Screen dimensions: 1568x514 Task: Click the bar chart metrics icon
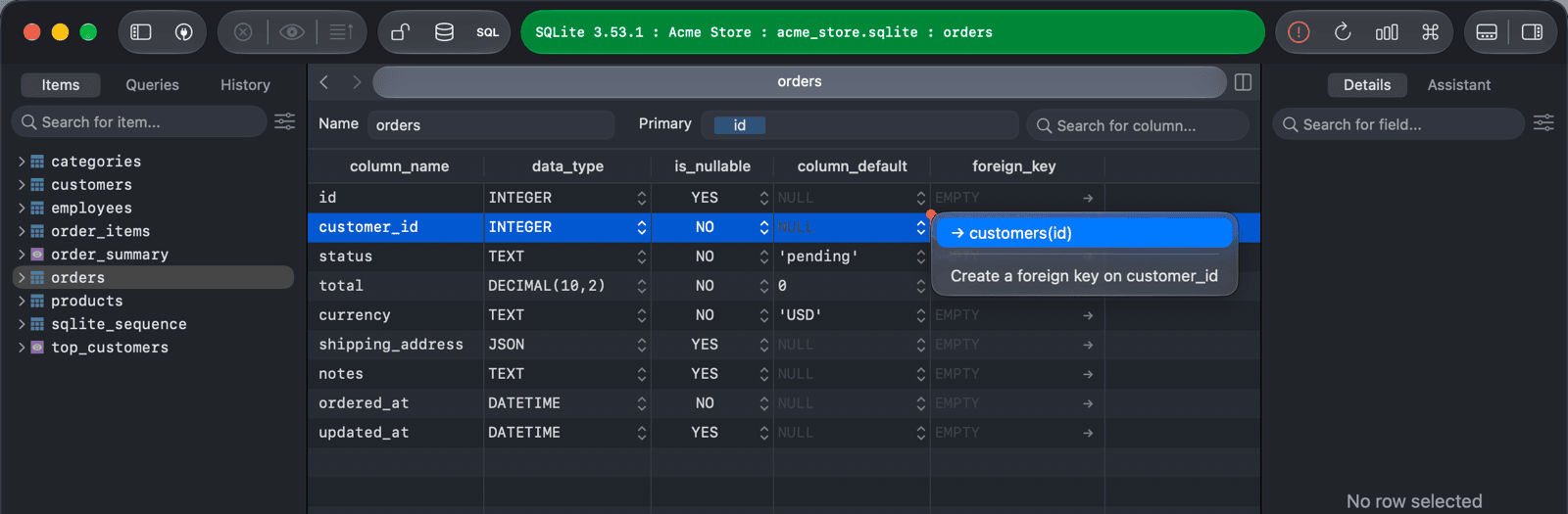[x=1387, y=32]
